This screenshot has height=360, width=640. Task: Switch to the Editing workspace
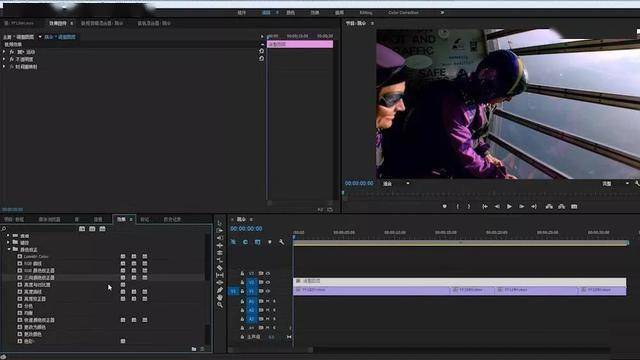[x=366, y=13]
